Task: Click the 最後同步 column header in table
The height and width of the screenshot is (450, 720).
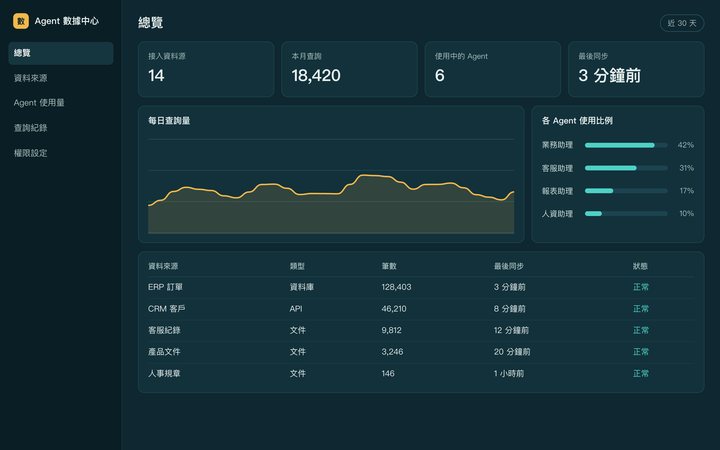Action: tap(509, 266)
